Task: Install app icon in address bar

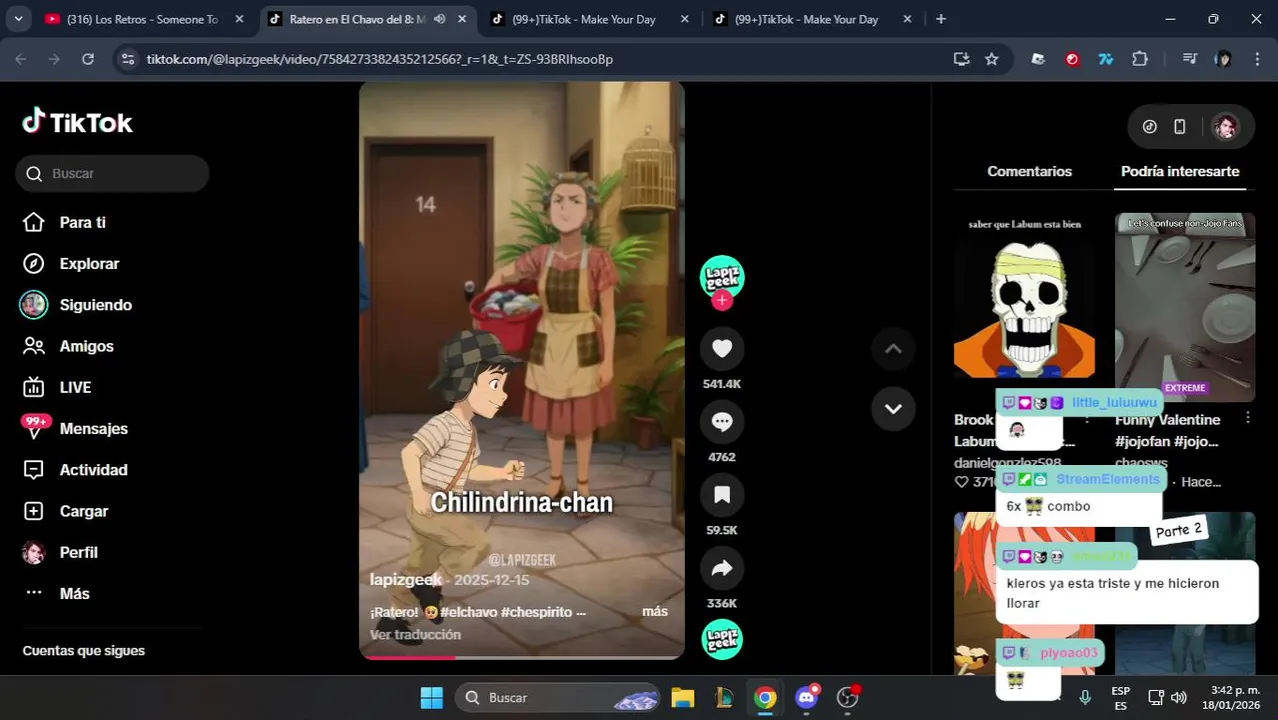Action: coord(961,59)
